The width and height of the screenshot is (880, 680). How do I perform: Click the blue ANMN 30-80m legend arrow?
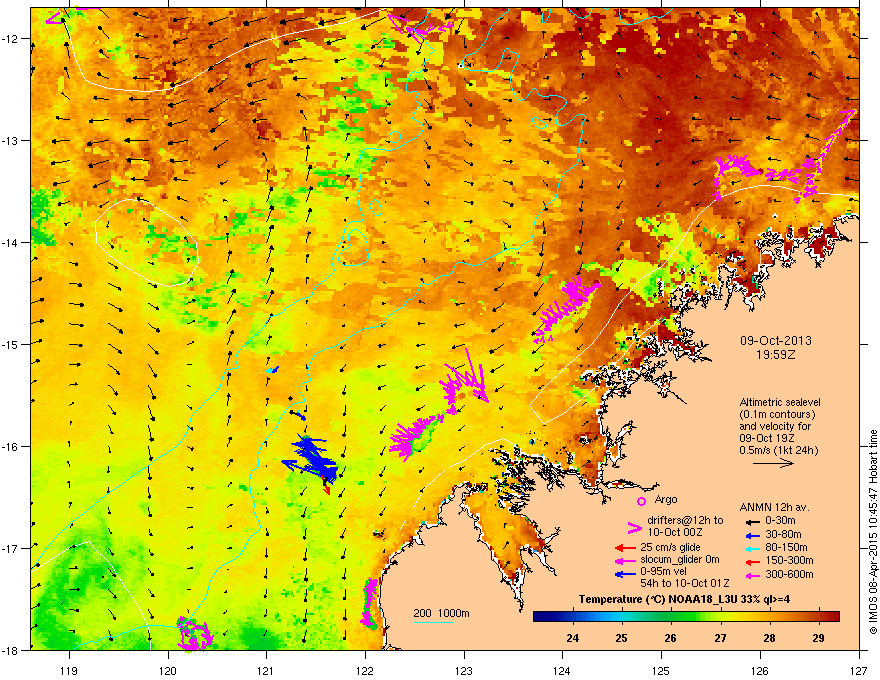tap(752, 535)
